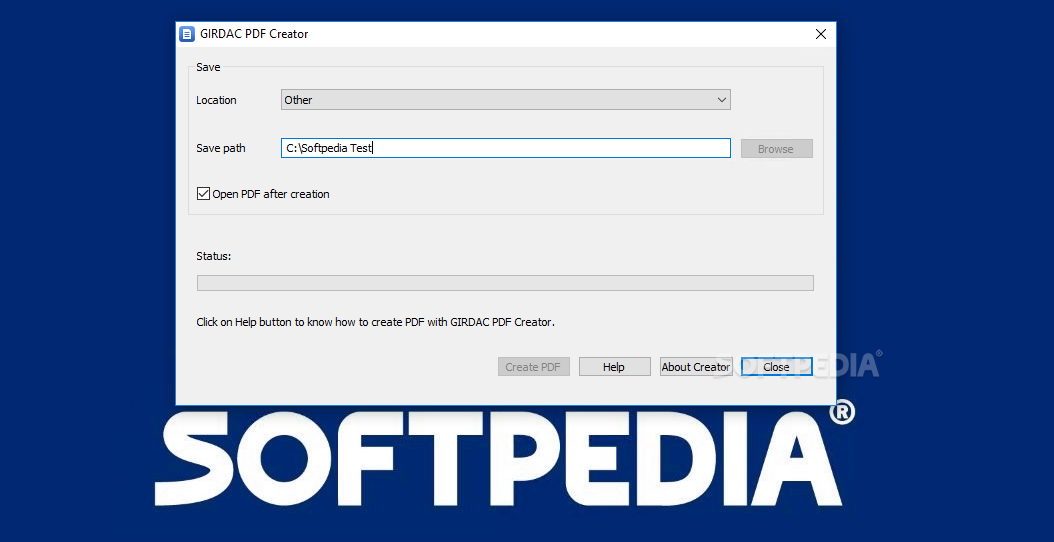Click the About Creator button
Image resolution: width=1054 pixels, height=542 pixels.
pos(696,366)
